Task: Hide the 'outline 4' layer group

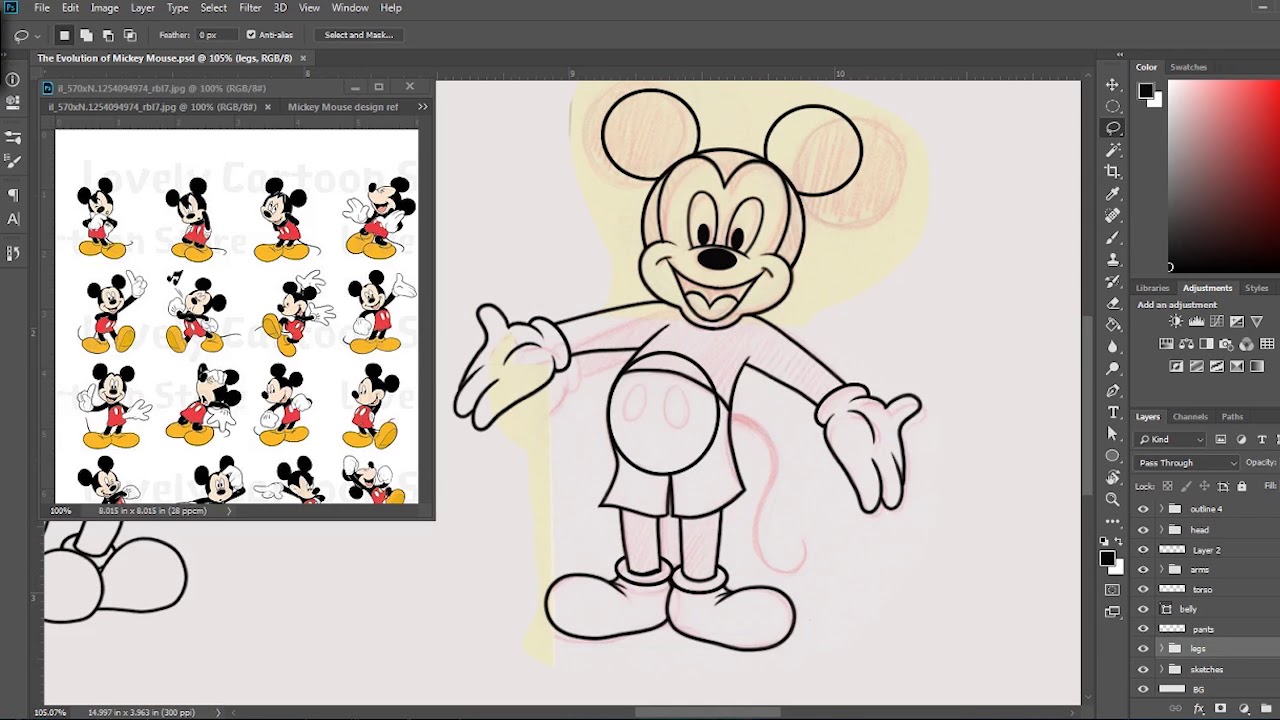Action: coord(1143,509)
